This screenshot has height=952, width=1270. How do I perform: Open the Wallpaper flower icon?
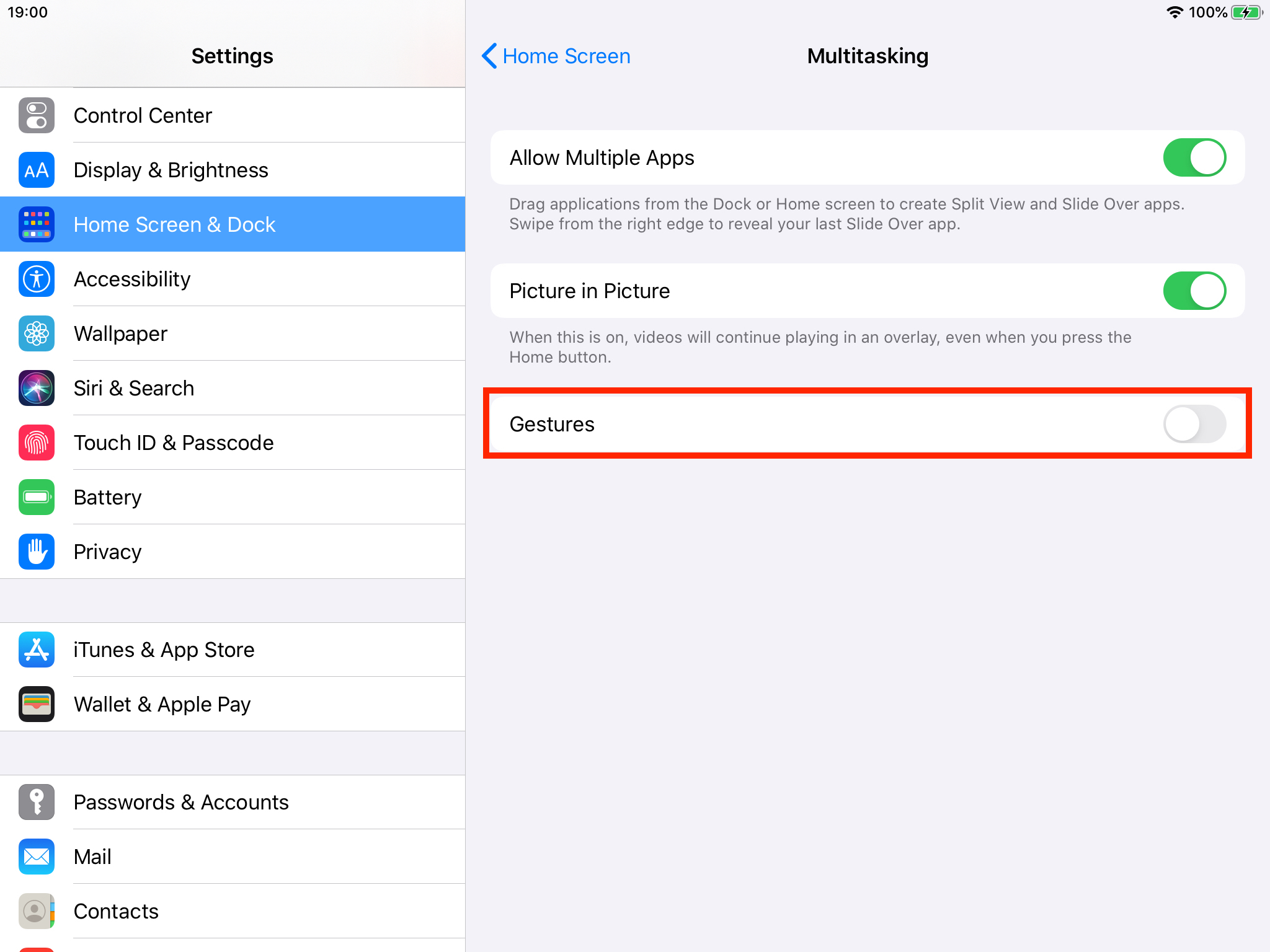[x=37, y=333]
